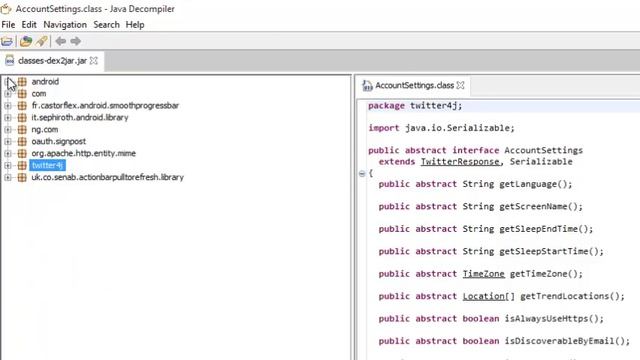The height and width of the screenshot is (360, 640).
Task: Click the package icon beside oauth.signpost
Action: tap(22, 142)
